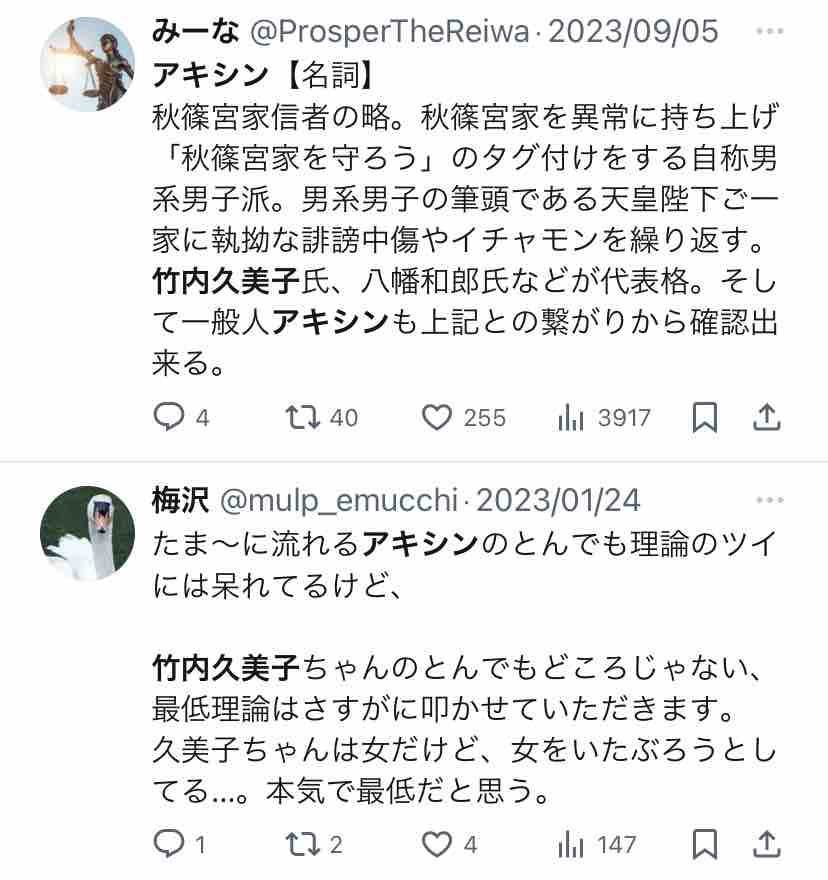Open the 2023/01/24 tweet timestamp

pos(556,499)
